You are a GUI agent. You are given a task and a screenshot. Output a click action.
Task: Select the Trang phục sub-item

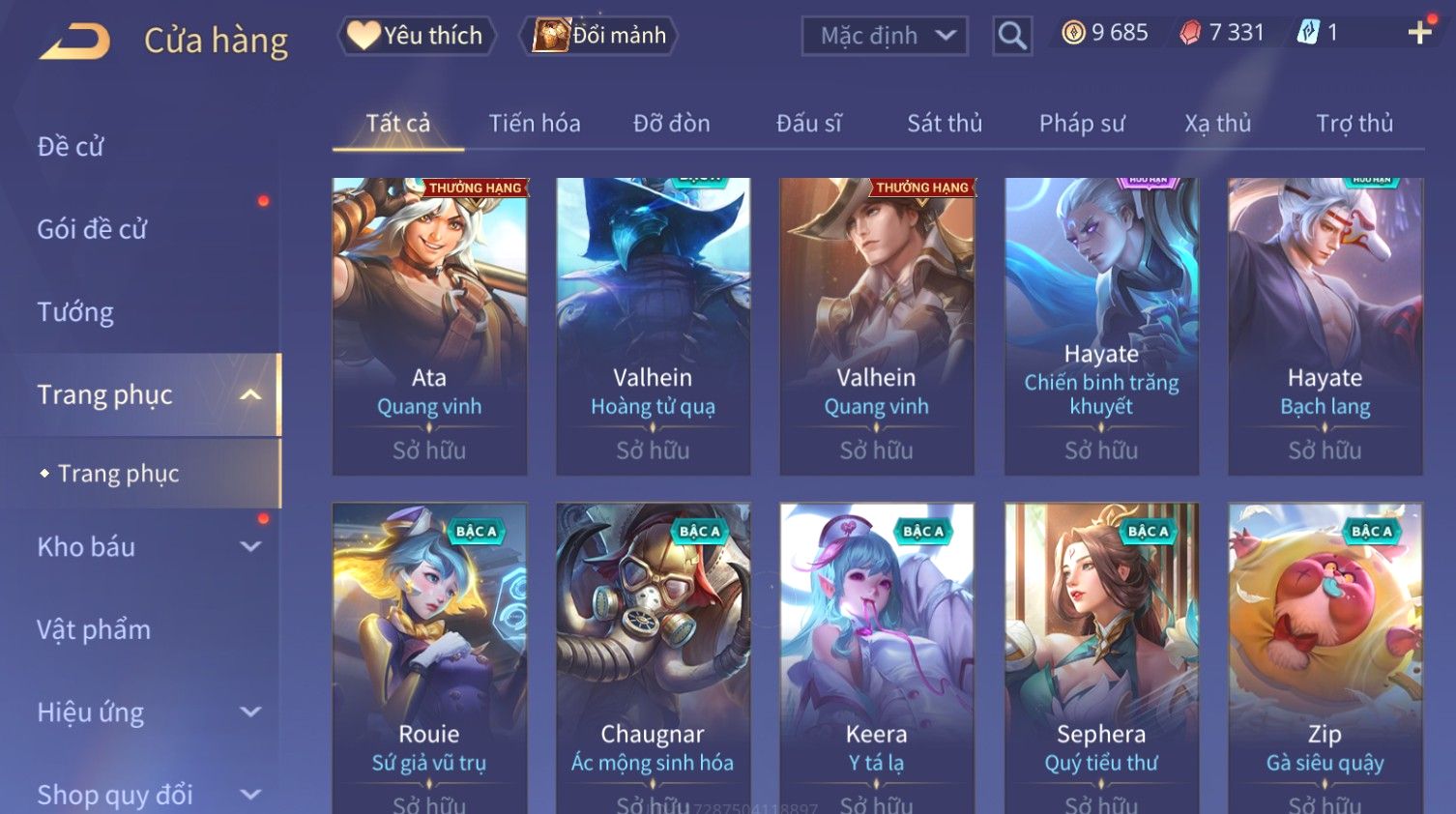(118, 474)
